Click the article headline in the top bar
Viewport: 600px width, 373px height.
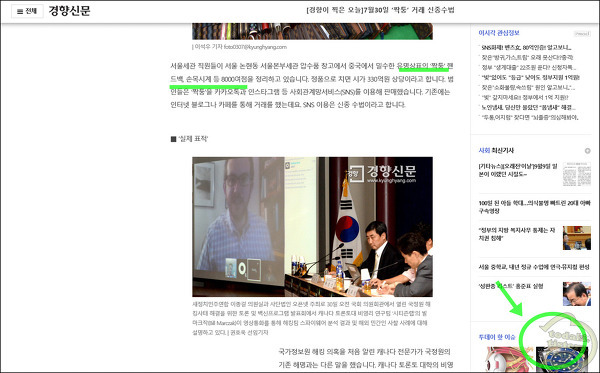[x=380, y=10]
